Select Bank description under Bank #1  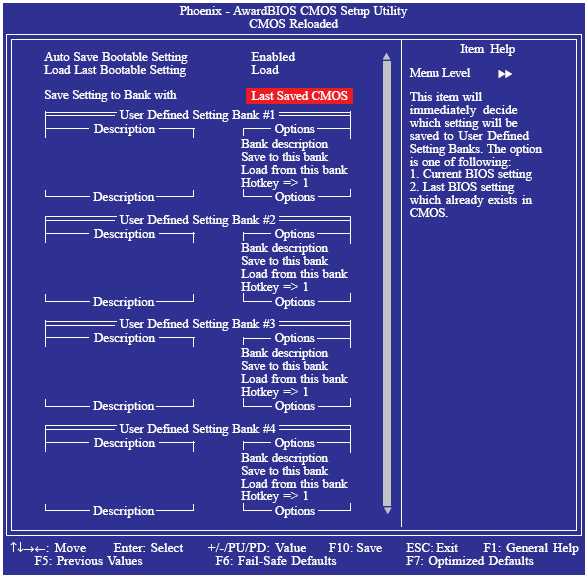click(284, 144)
